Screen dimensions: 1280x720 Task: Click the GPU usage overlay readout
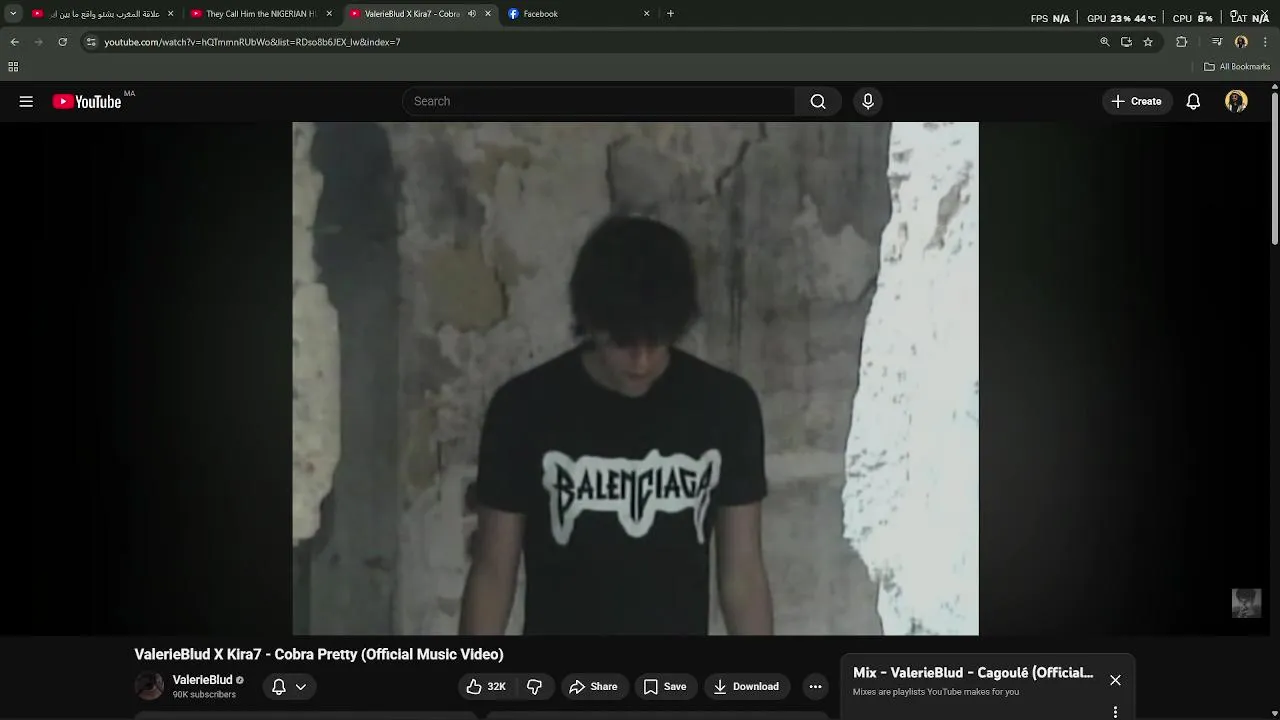point(1121,18)
